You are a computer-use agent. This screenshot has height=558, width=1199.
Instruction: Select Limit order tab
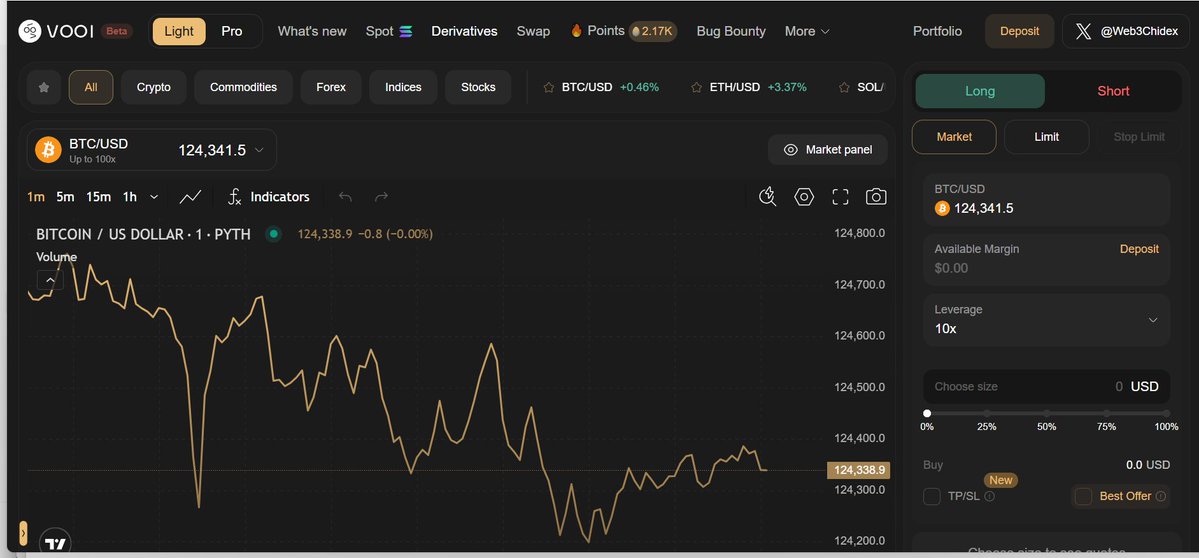(1046, 137)
